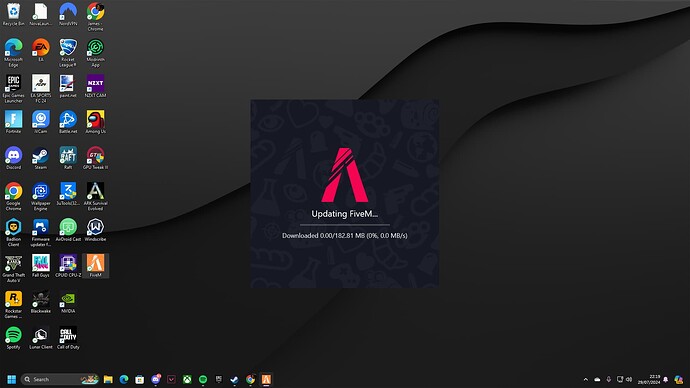Open the Windows Start menu
690x388 pixels.
(12, 379)
